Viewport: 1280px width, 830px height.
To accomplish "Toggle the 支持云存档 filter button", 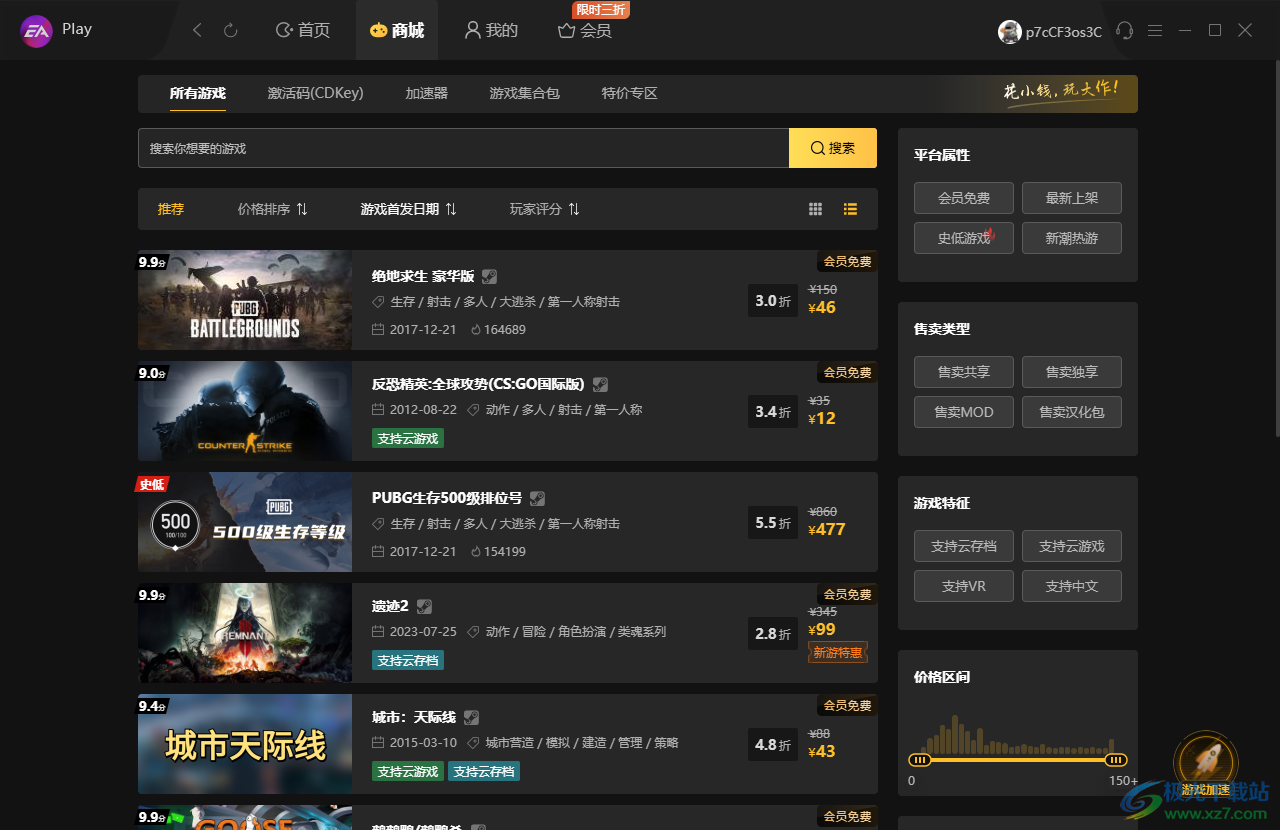I will tap(964, 546).
